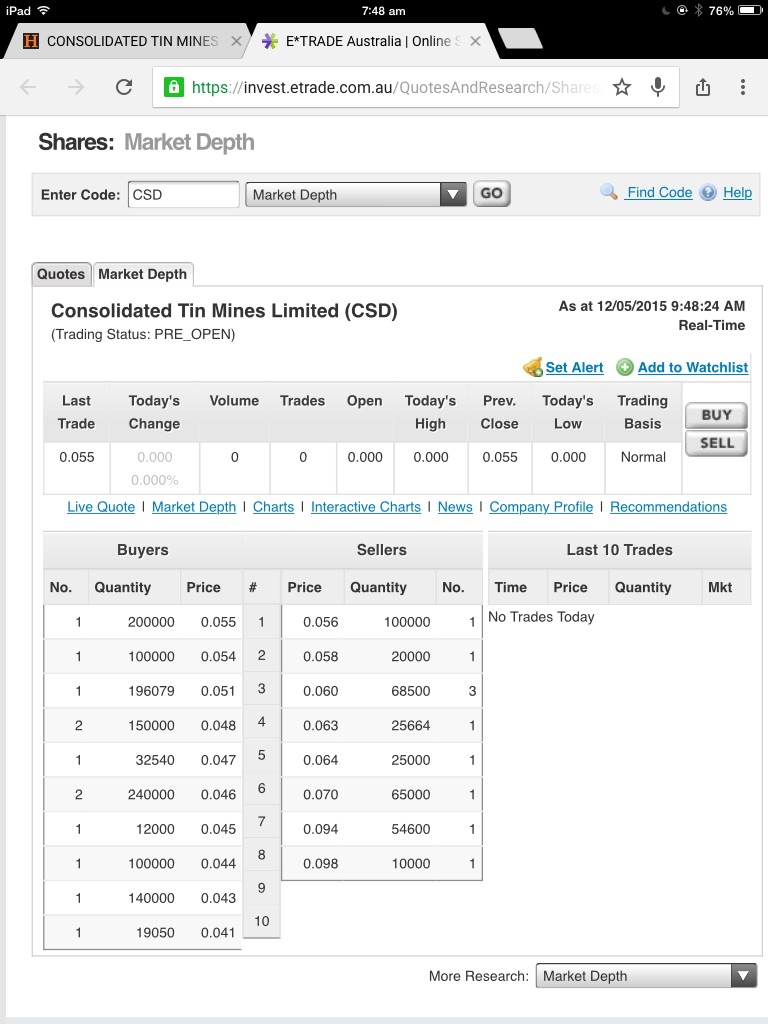Click Last 10 Trades header

(x=619, y=550)
